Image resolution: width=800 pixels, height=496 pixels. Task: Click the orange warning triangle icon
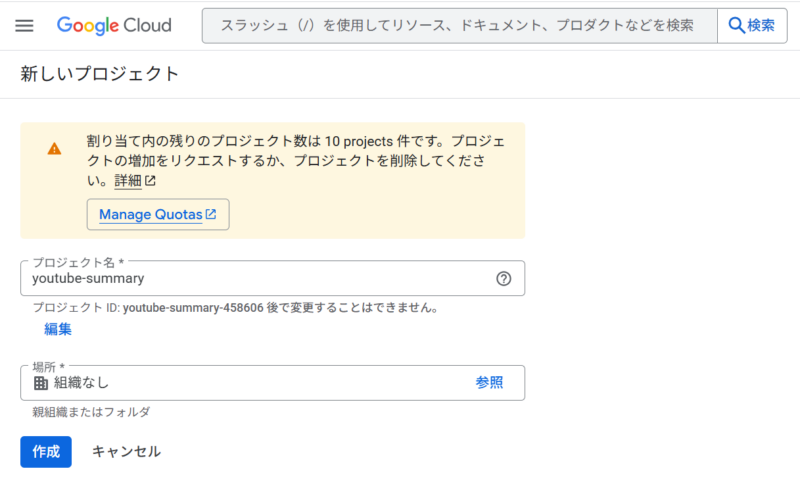coord(54,149)
